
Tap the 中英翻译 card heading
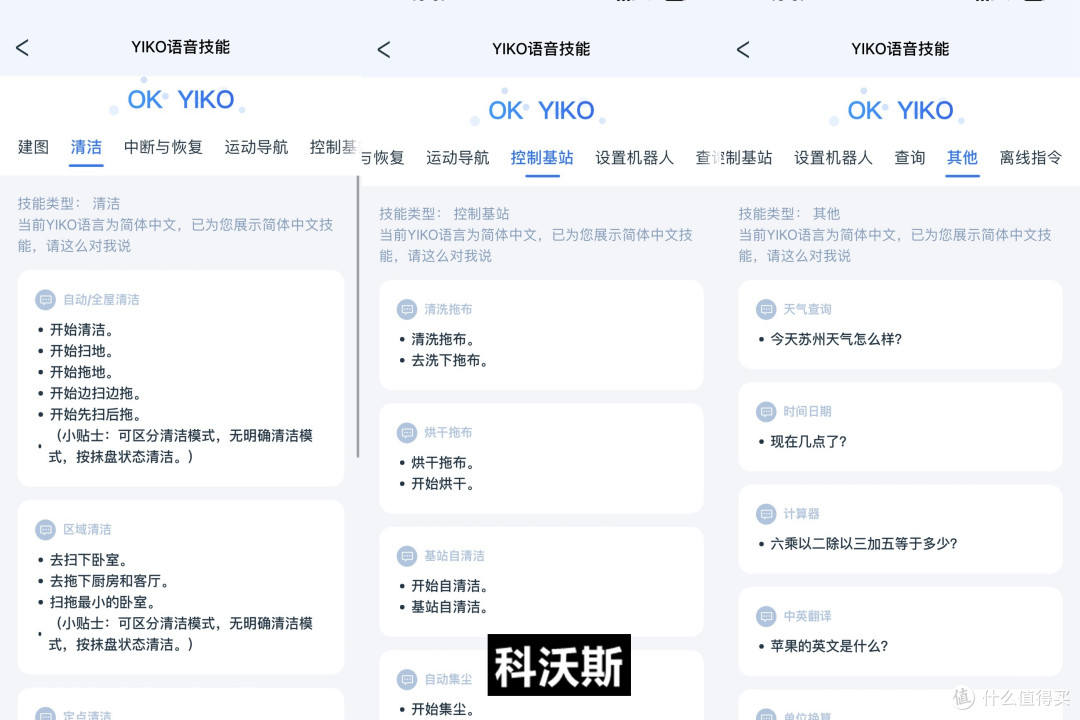click(x=807, y=616)
